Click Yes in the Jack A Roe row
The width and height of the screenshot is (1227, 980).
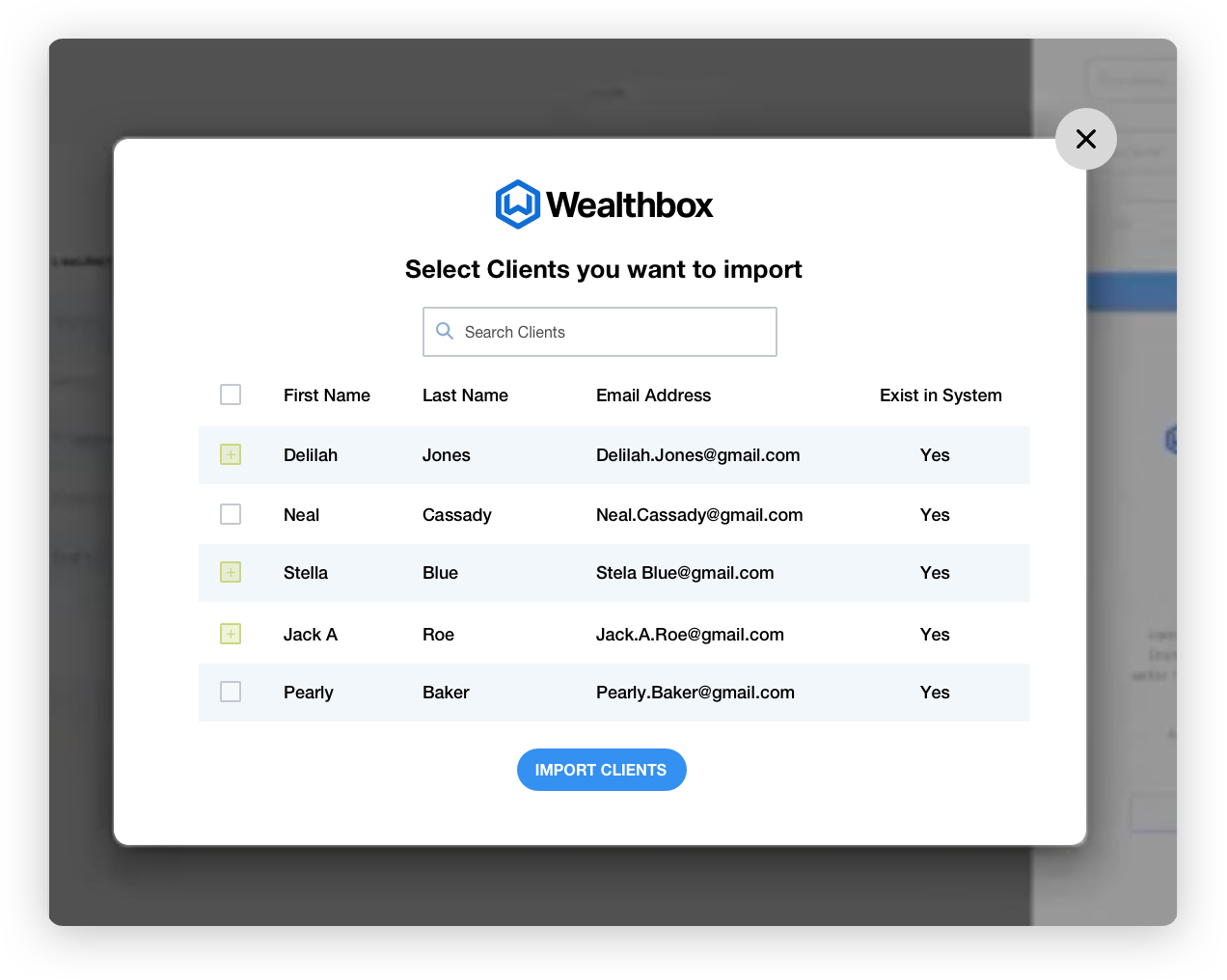pos(935,635)
